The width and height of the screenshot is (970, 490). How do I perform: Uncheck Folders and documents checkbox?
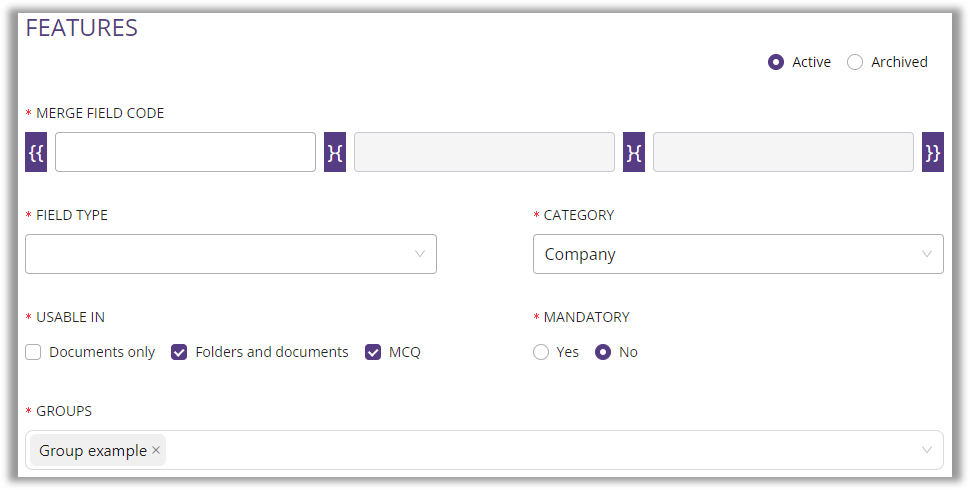click(x=180, y=352)
